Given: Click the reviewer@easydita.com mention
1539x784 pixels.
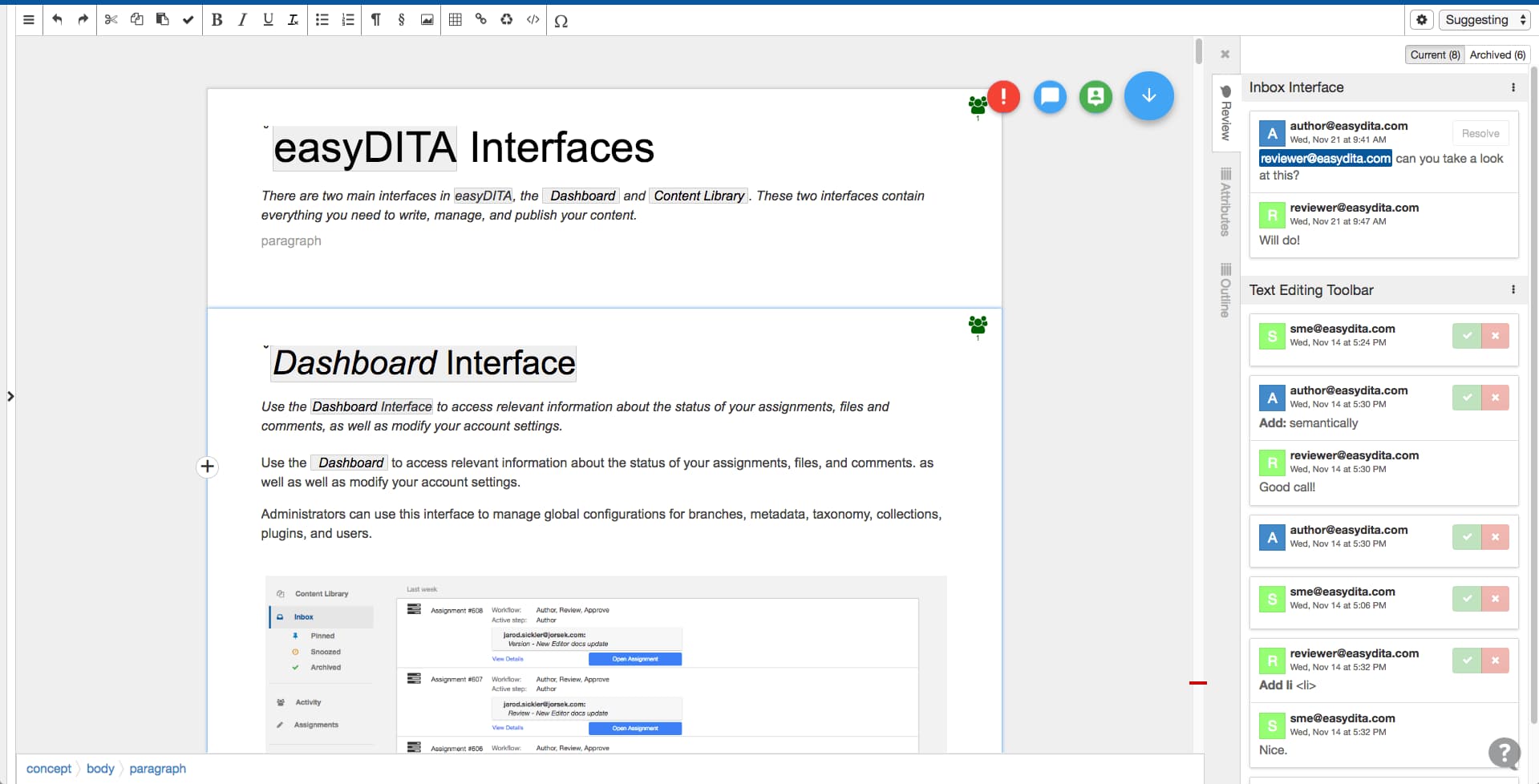Looking at the screenshot, I should coord(1325,159).
